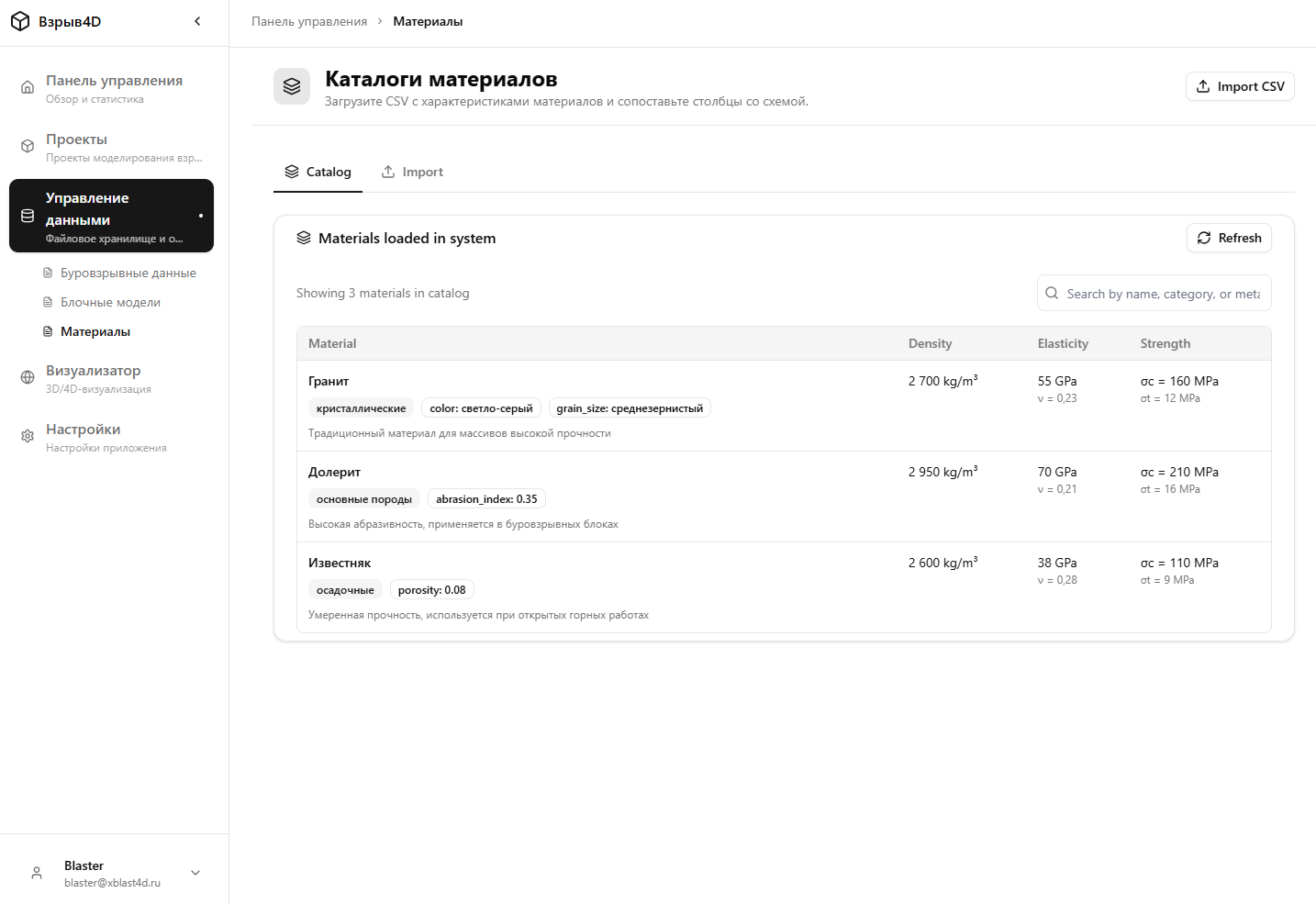Click the Refresh button
The image size is (1316, 904).
tap(1229, 238)
